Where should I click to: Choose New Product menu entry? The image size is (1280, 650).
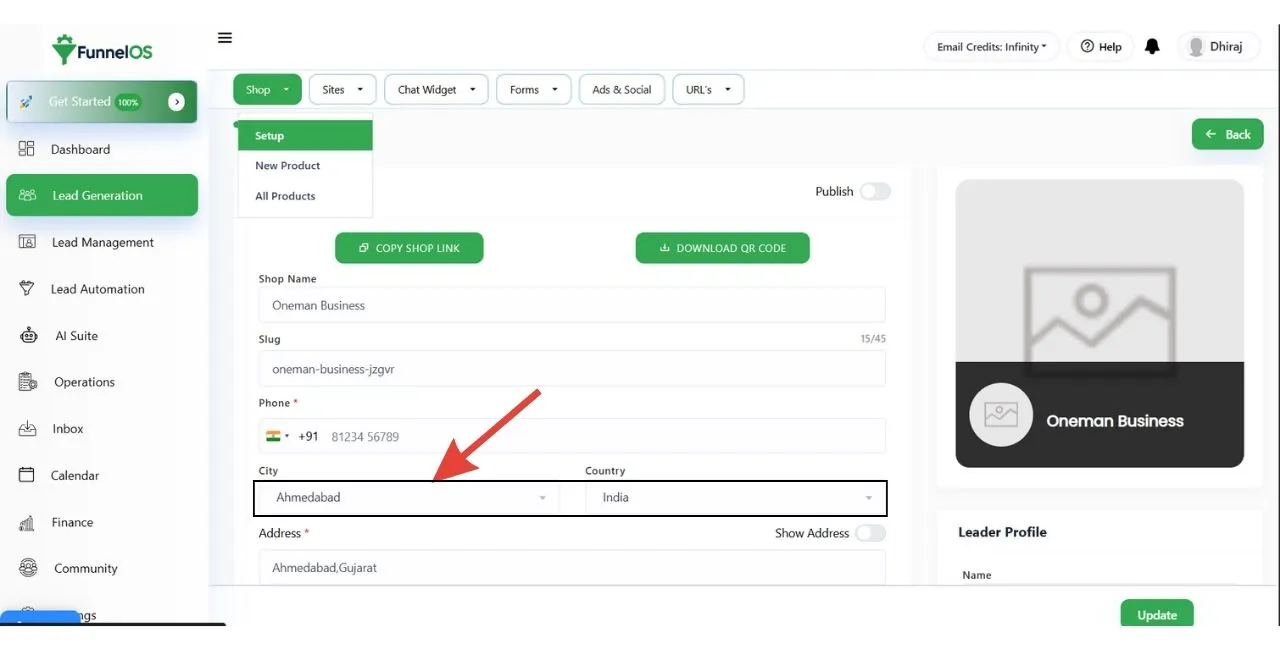coord(287,166)
